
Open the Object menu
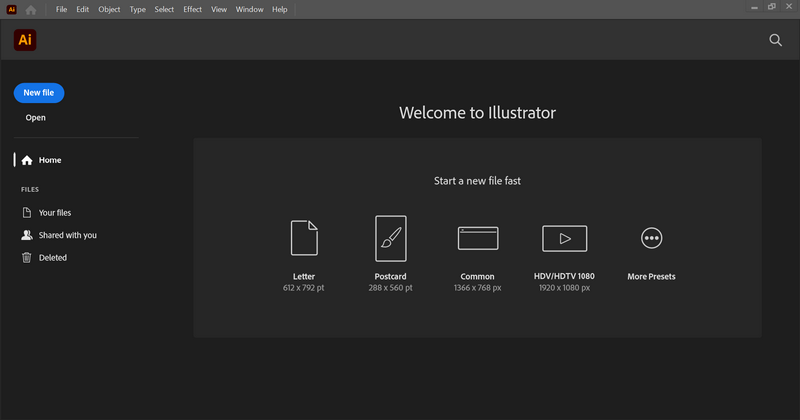point(109,9)
